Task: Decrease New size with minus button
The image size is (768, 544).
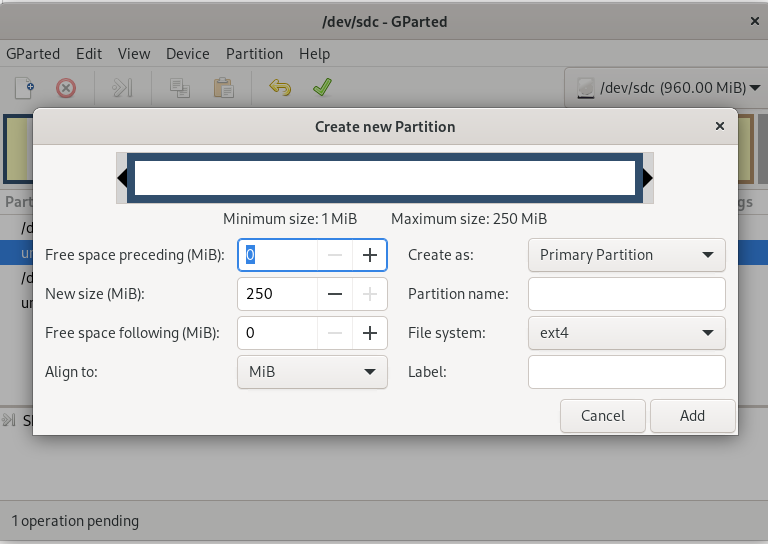Action: point(335,294)
